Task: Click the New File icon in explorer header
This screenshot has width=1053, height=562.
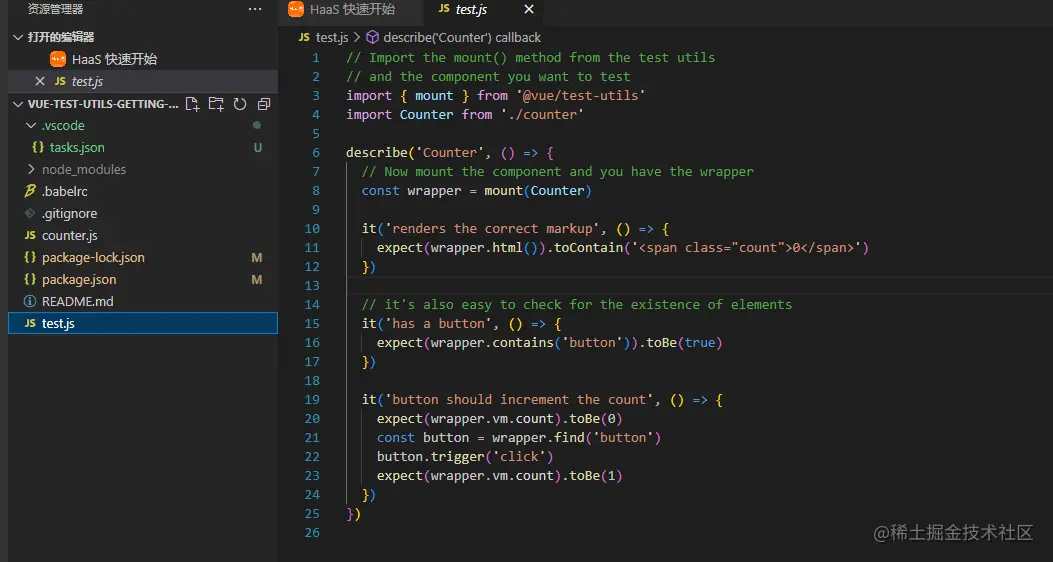Action: click(x=193, y=103)
